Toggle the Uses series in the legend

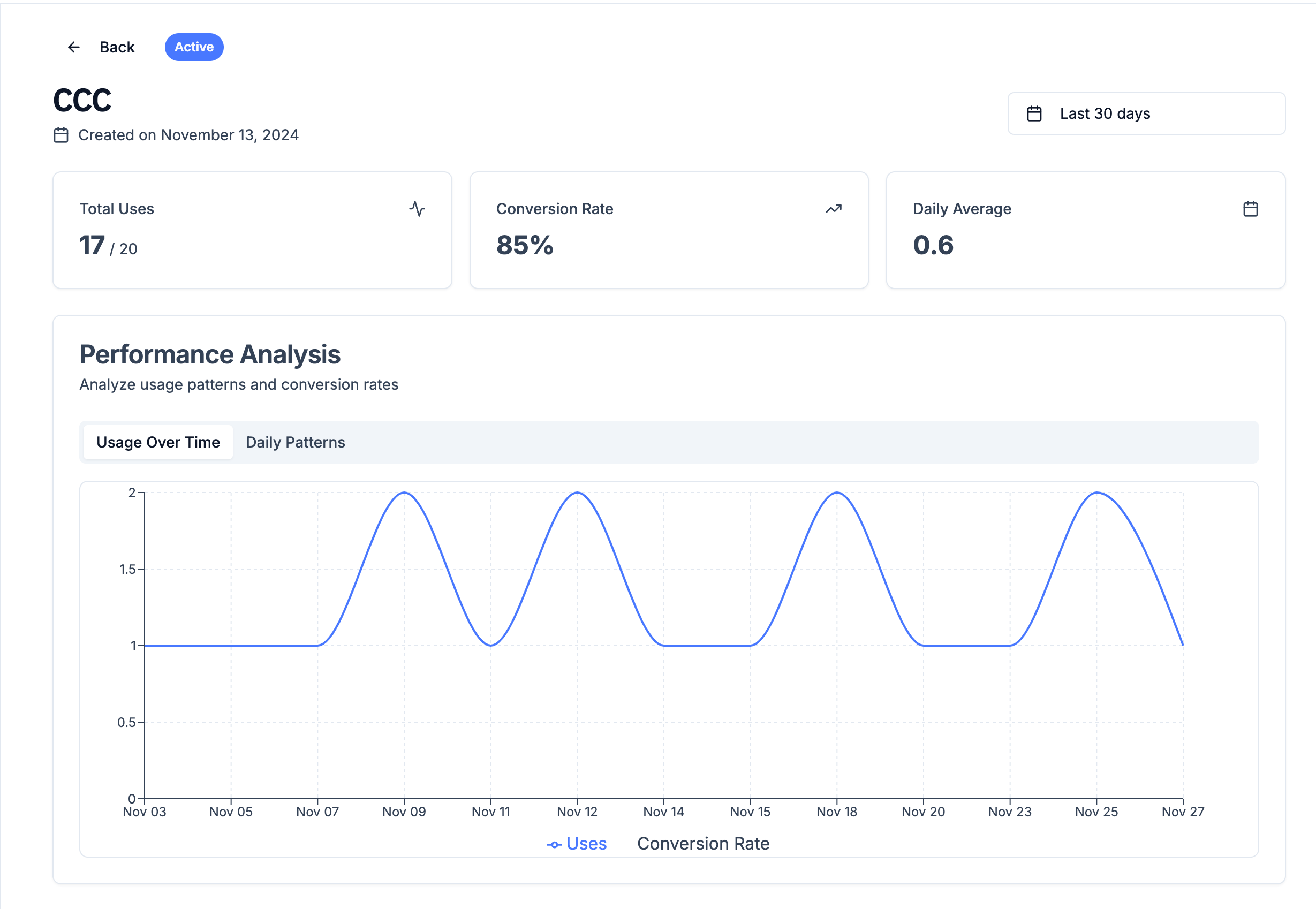(x=576, y=844)
